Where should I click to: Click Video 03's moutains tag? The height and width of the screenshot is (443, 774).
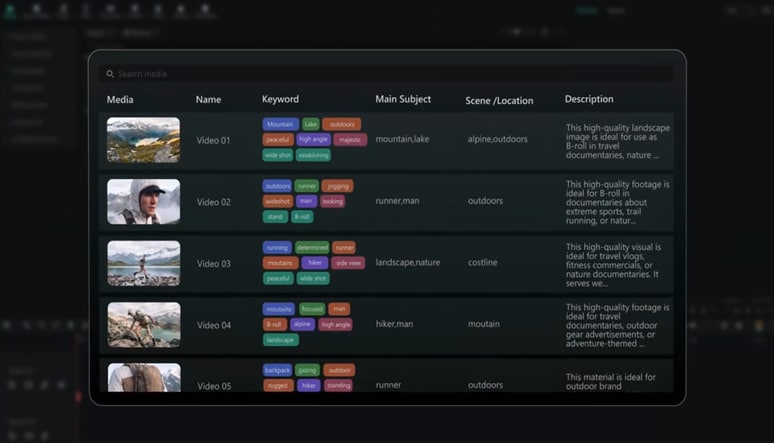click(280, 263)
